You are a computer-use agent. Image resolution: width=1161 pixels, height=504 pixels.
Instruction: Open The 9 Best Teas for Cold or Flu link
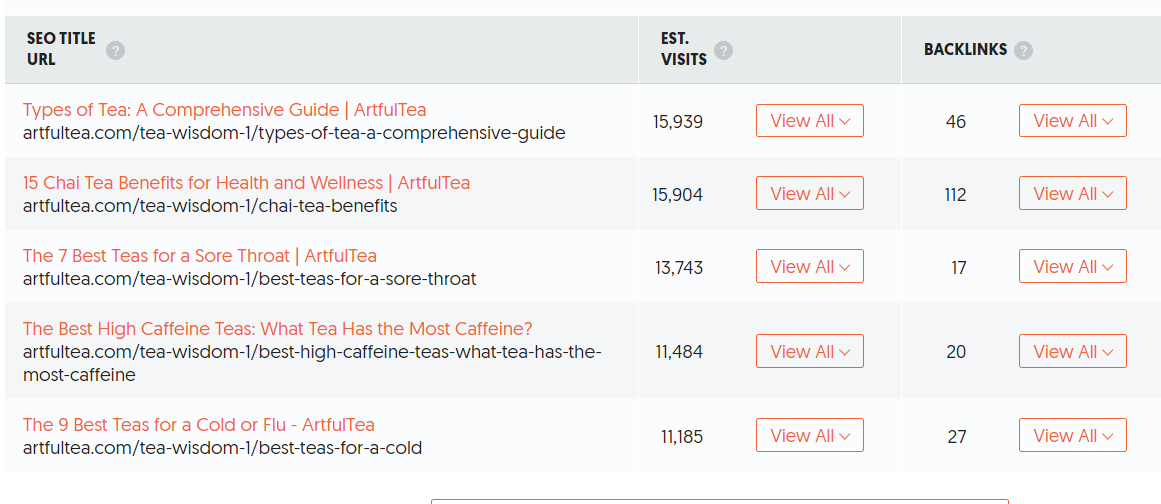point(198,424)
